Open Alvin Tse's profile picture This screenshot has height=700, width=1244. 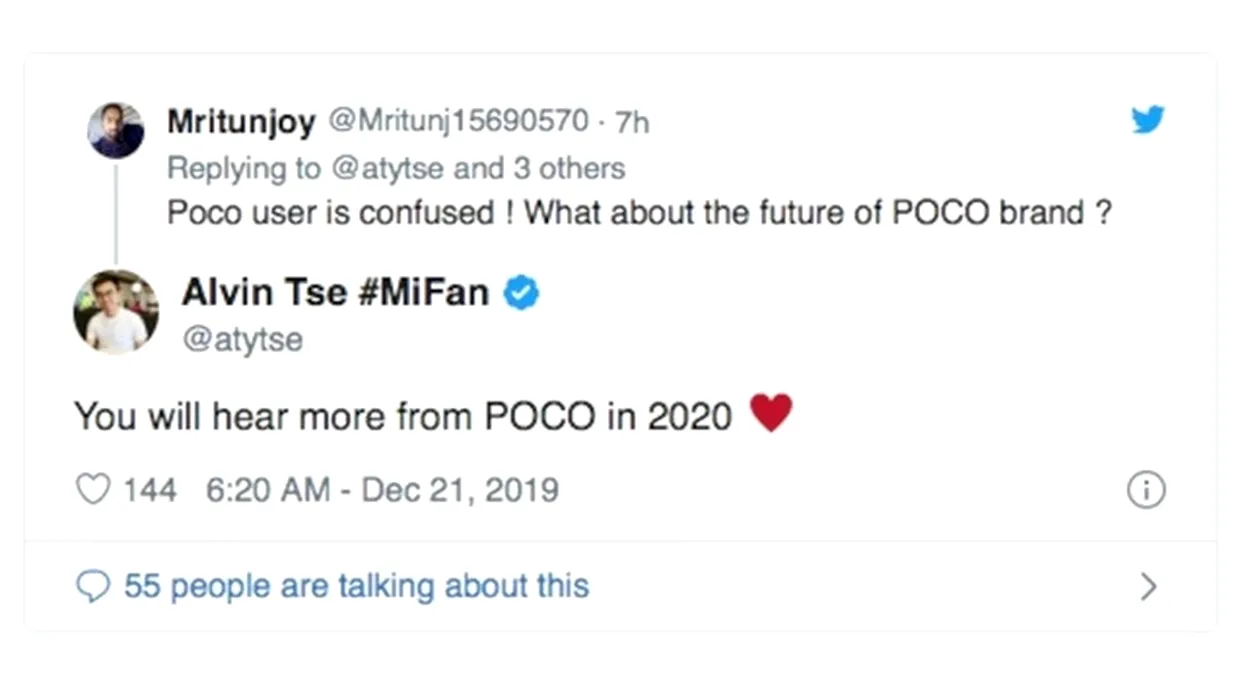tap(116, 312)
